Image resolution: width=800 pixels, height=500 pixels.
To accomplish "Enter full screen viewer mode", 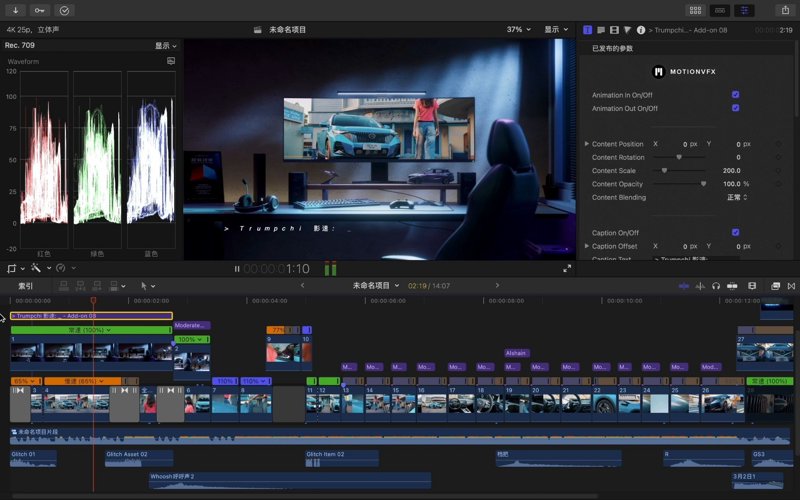I will pos(567,268).
